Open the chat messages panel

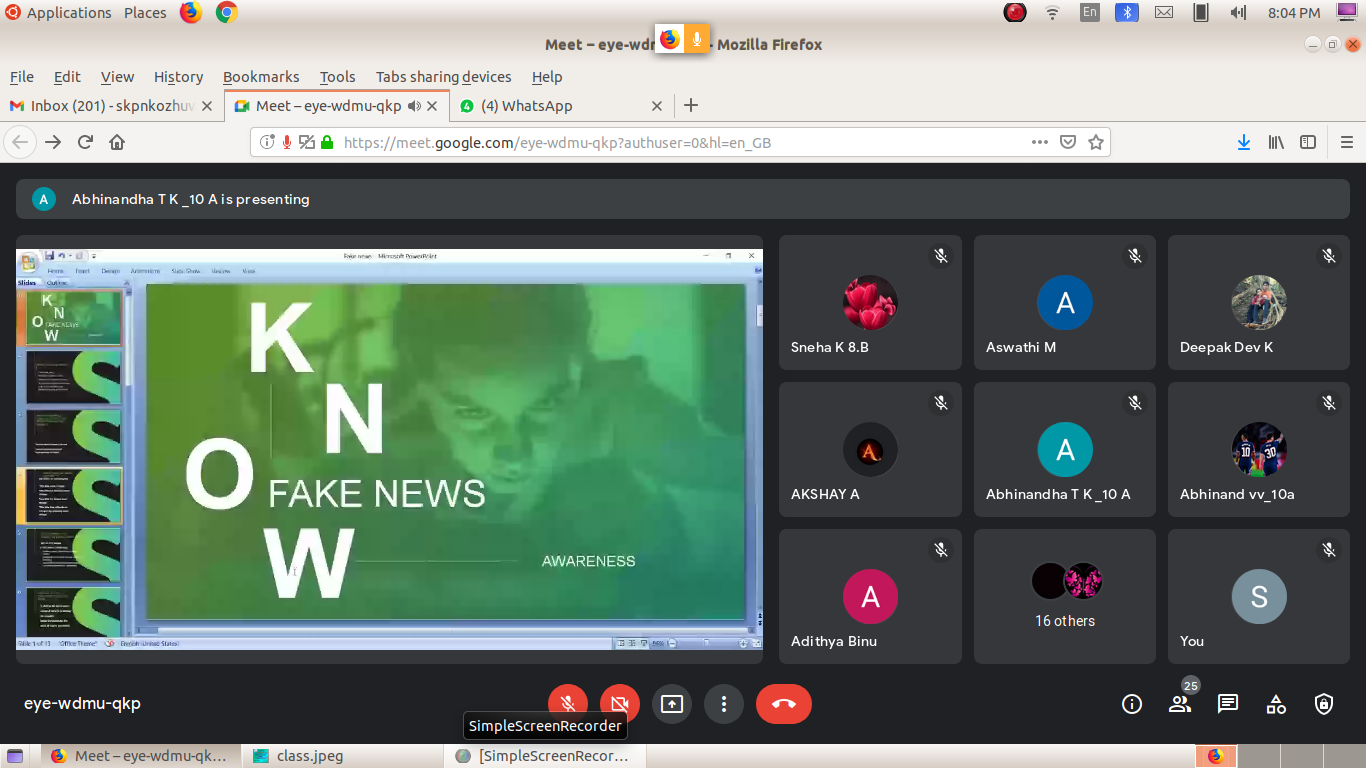click(1228, 704)
